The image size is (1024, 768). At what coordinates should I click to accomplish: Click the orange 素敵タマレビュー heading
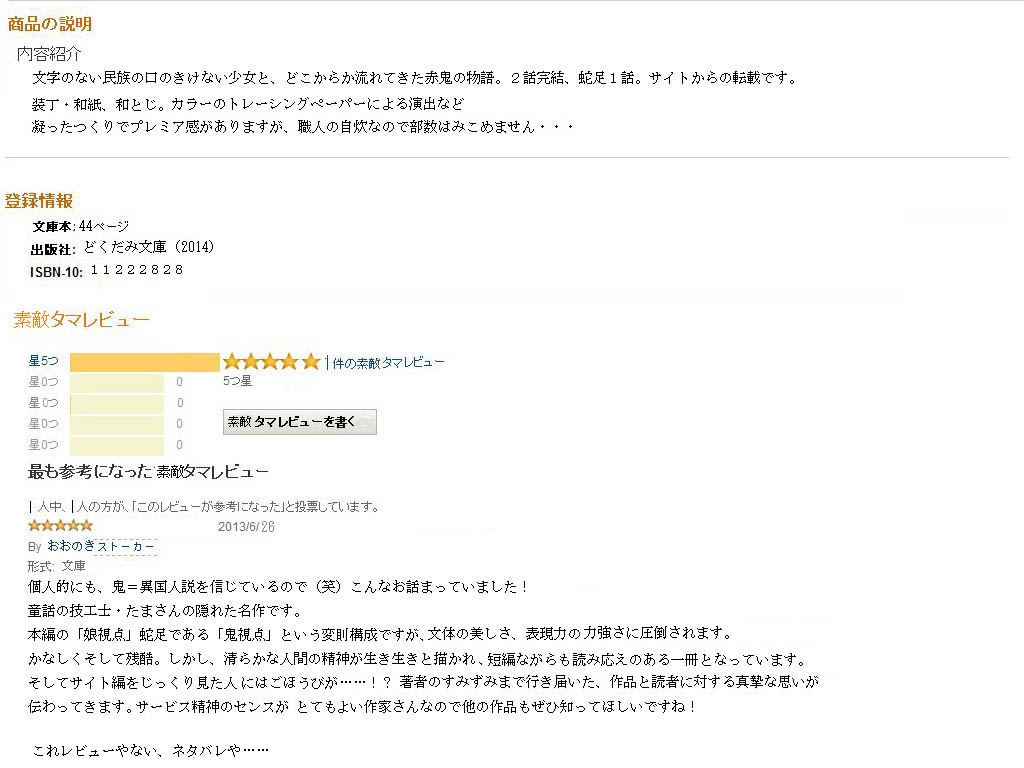pyautogui.click(x=81, y=320)
